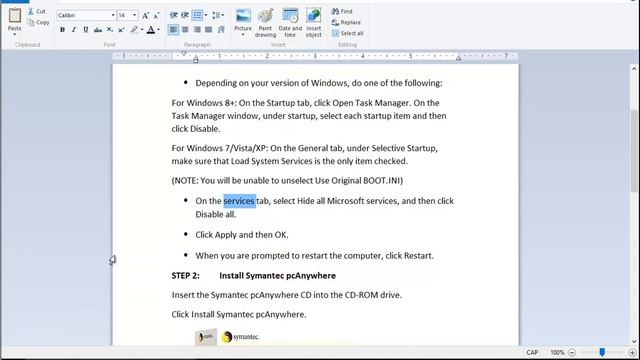This screenshot has height=360, width=640.
Task: Apply the font color letter A
Action: [x=151, y=29]
